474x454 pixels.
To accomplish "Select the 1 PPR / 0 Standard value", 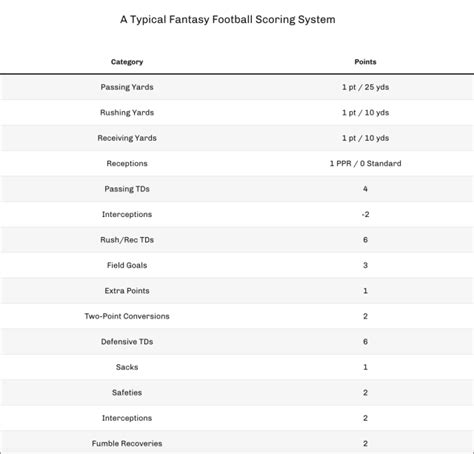I will click(x=365, y=164).
